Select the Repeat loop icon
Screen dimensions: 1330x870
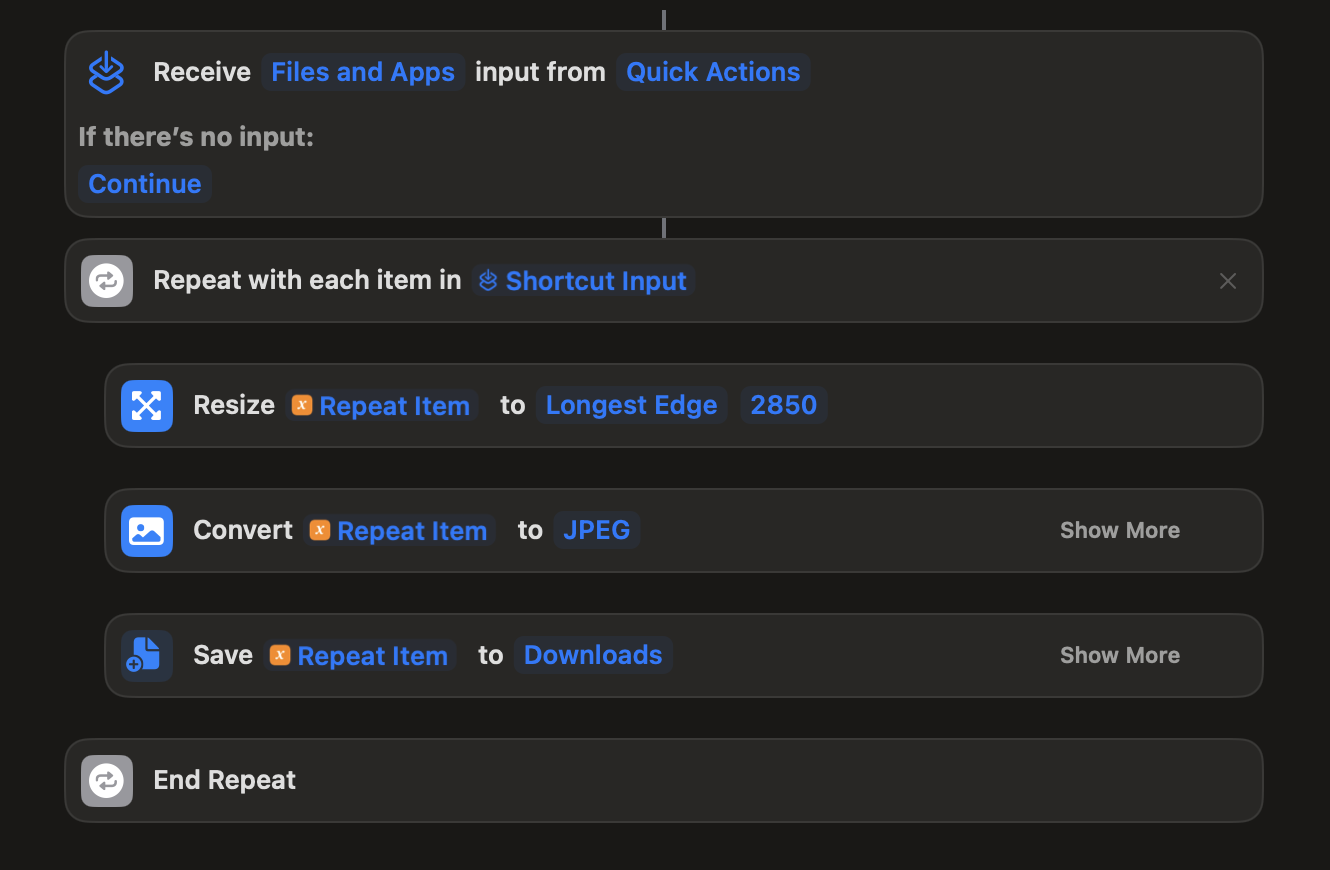106,281
